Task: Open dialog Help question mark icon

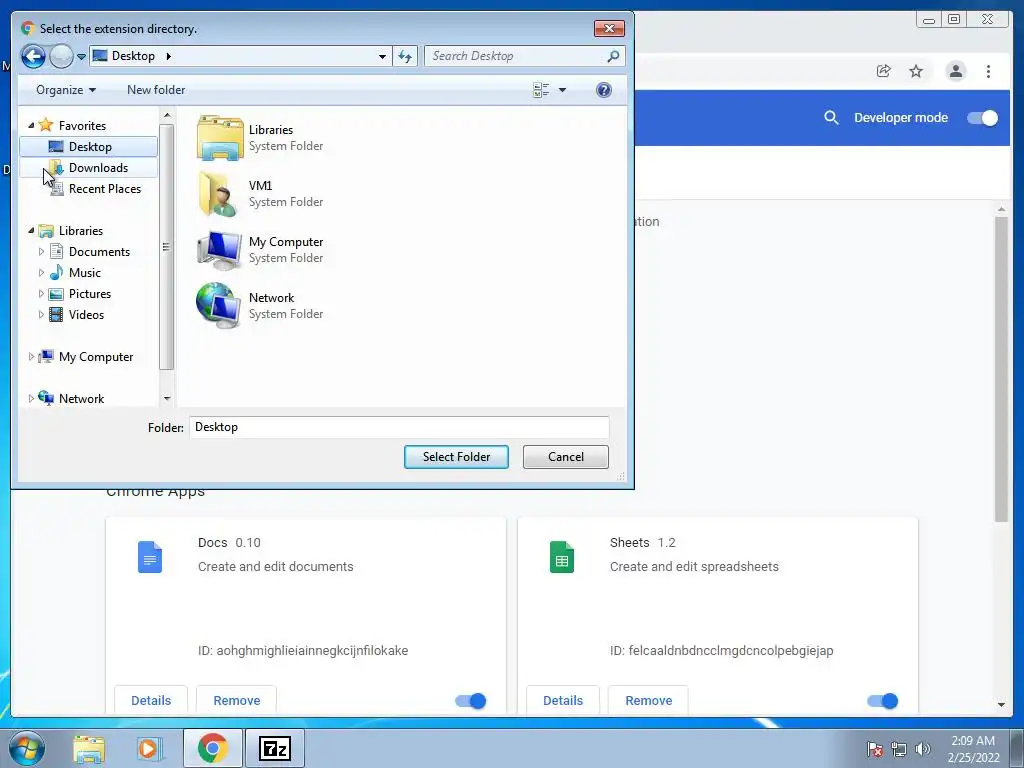Action: 604,90
